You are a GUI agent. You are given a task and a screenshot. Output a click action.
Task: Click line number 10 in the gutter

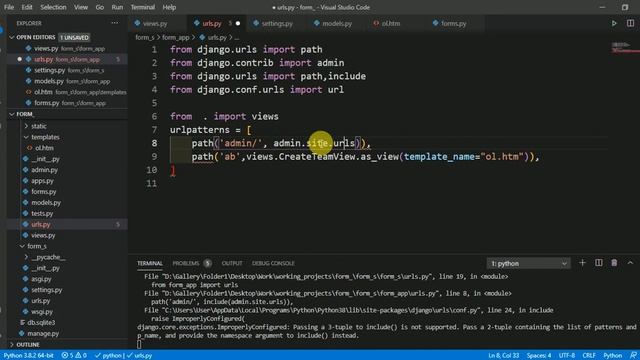point(151,170)
